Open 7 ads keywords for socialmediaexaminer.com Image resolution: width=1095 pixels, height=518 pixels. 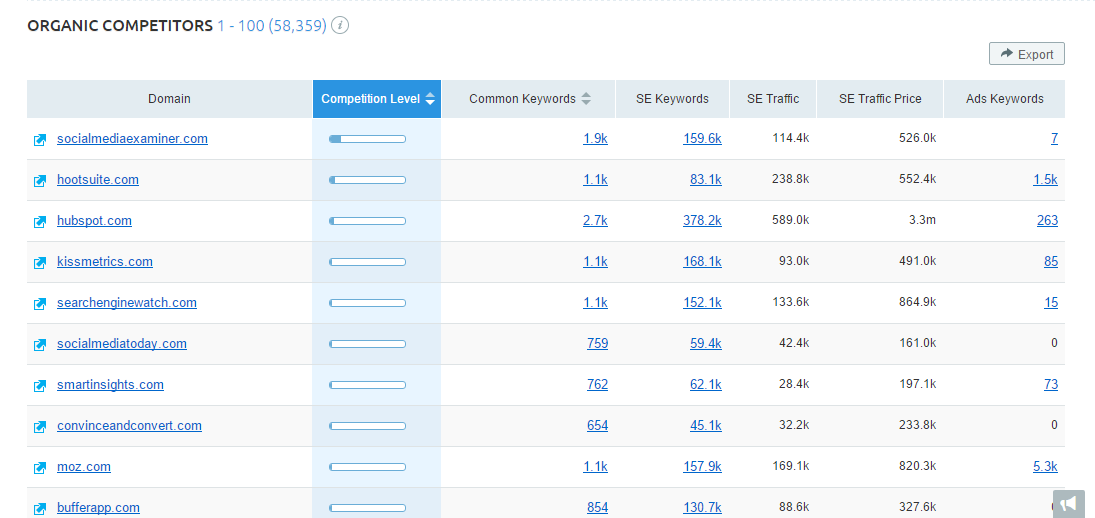point(1054,138)
